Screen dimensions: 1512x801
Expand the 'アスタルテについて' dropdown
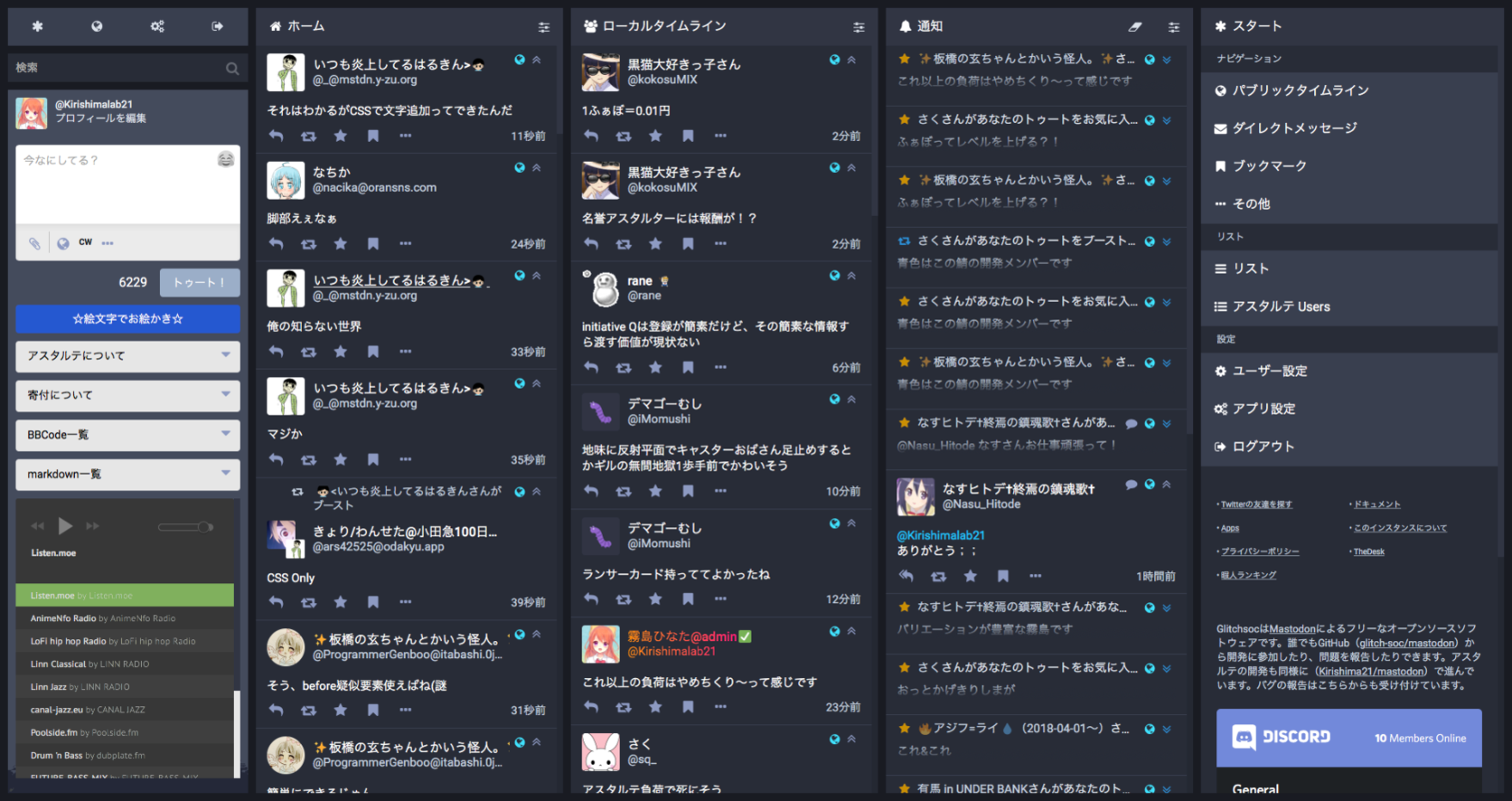[x=127, y=355]
